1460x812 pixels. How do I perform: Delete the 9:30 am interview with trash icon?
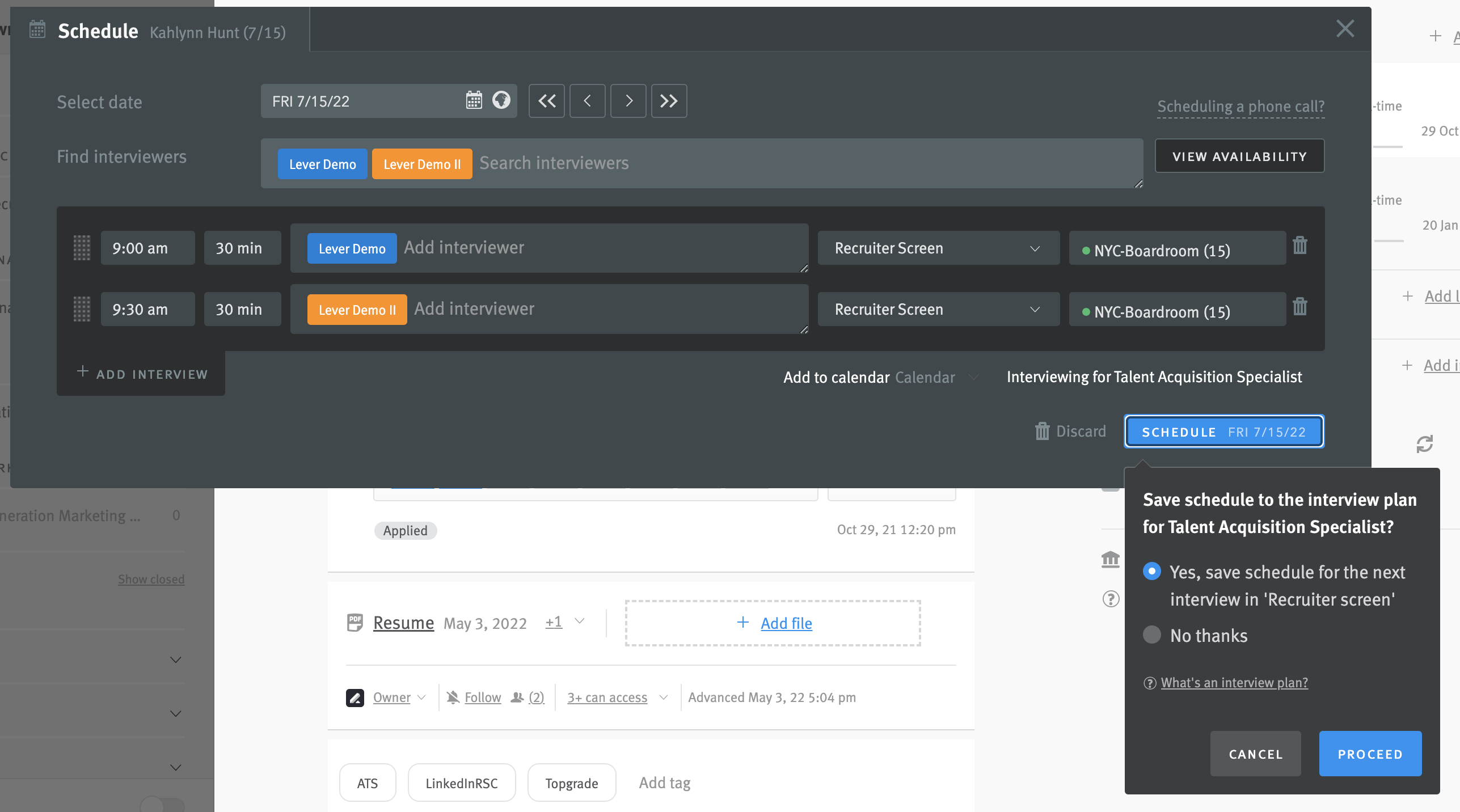coord(1300,307)
